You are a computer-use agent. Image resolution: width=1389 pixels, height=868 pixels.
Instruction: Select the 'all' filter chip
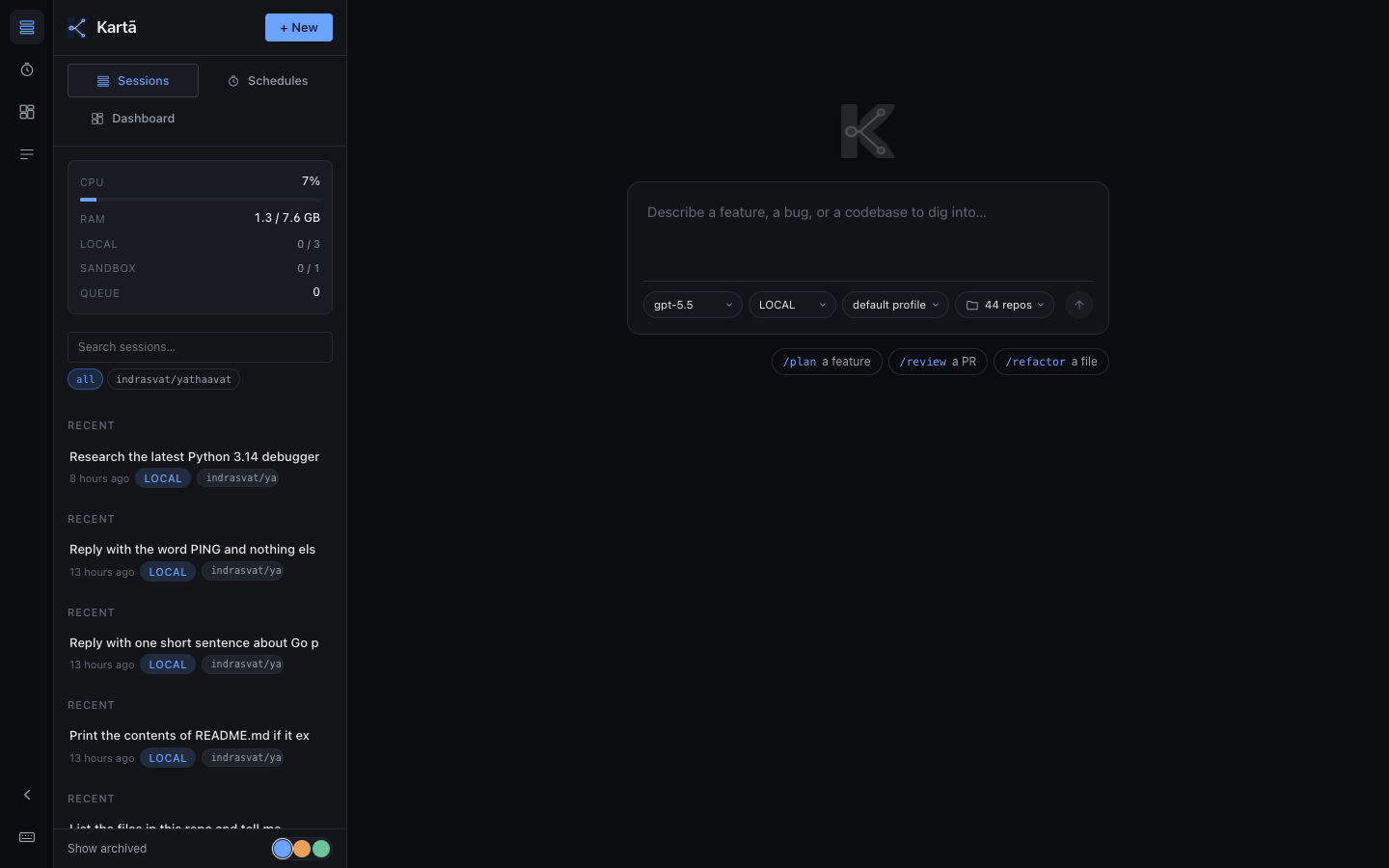tap(85, 379)
